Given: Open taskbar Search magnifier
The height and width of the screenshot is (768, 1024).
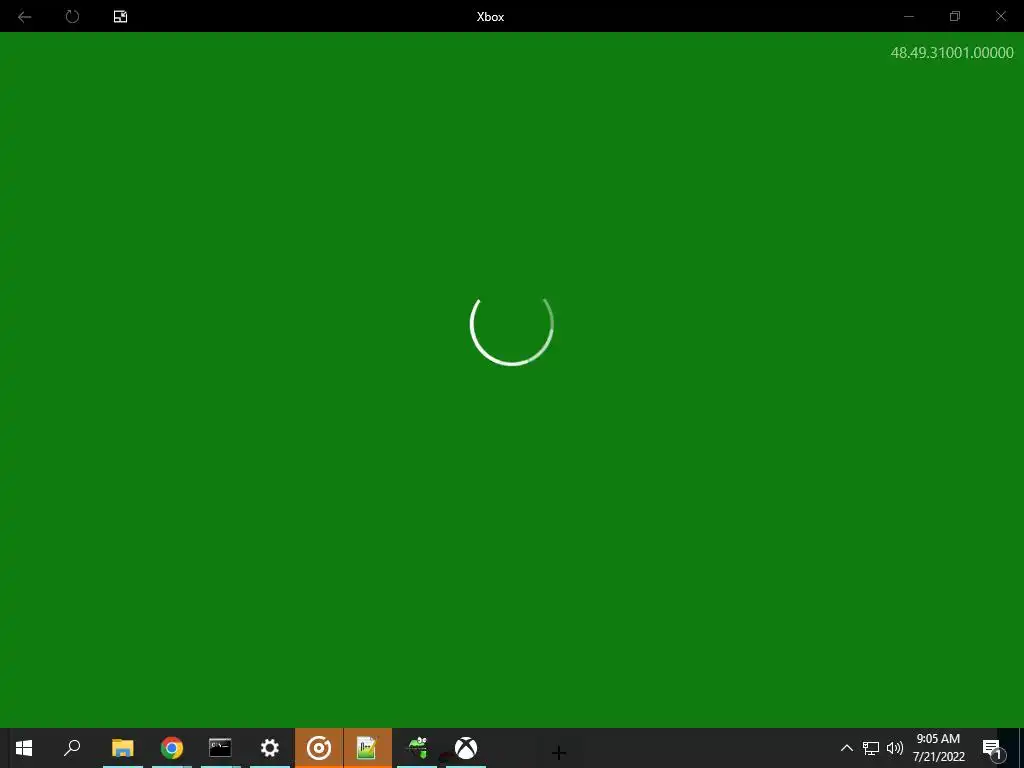Looking at the screenshot, I should click(x=72, y=748).
